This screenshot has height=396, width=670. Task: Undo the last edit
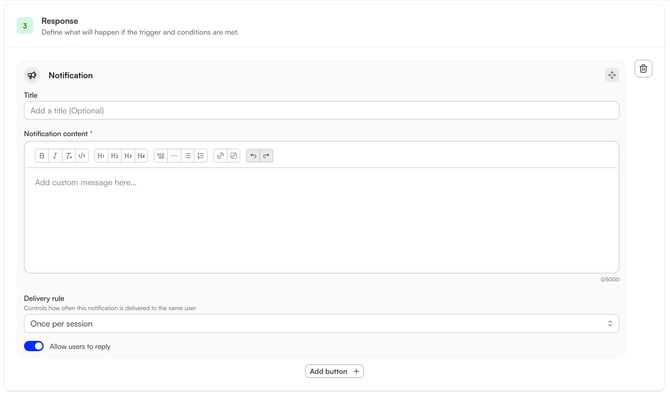tap(253, 156)
